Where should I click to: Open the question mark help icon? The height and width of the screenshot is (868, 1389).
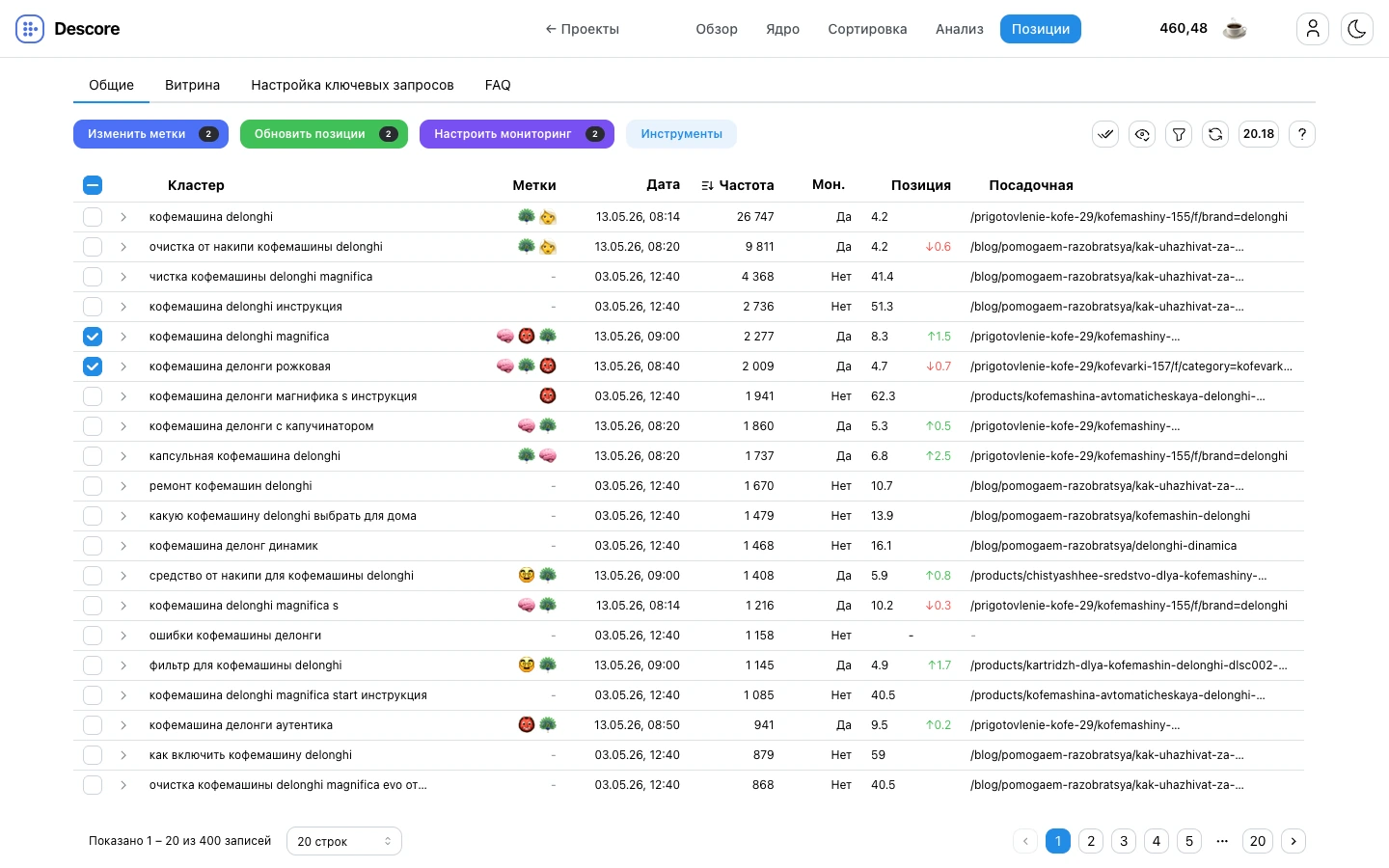click(1302, 134)
